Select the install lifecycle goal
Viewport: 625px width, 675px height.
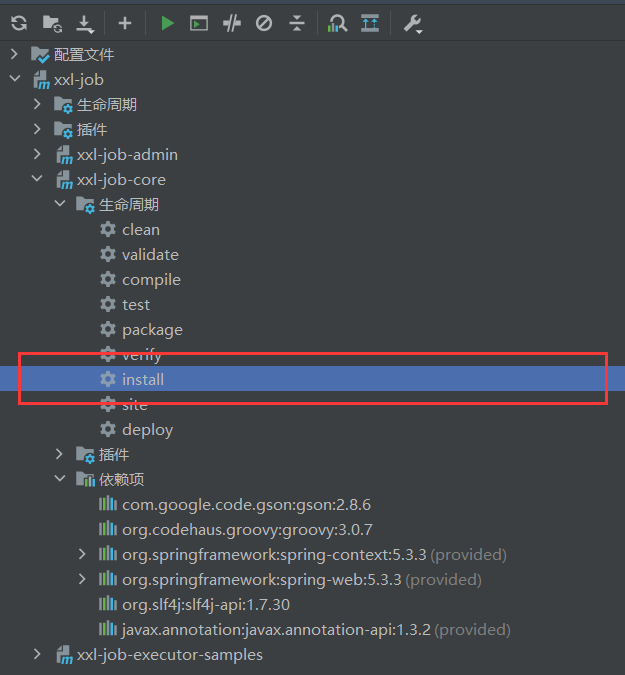tap(143, 380)
